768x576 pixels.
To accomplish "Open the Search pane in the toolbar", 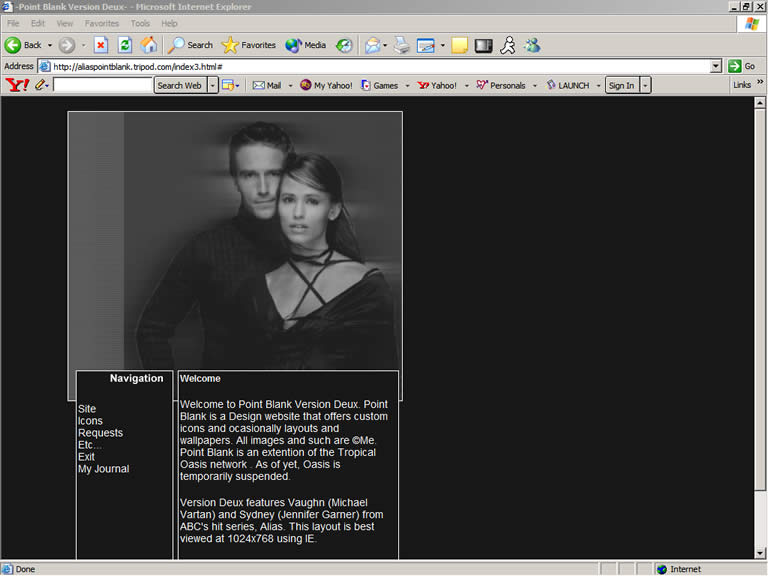I will 190,45.
